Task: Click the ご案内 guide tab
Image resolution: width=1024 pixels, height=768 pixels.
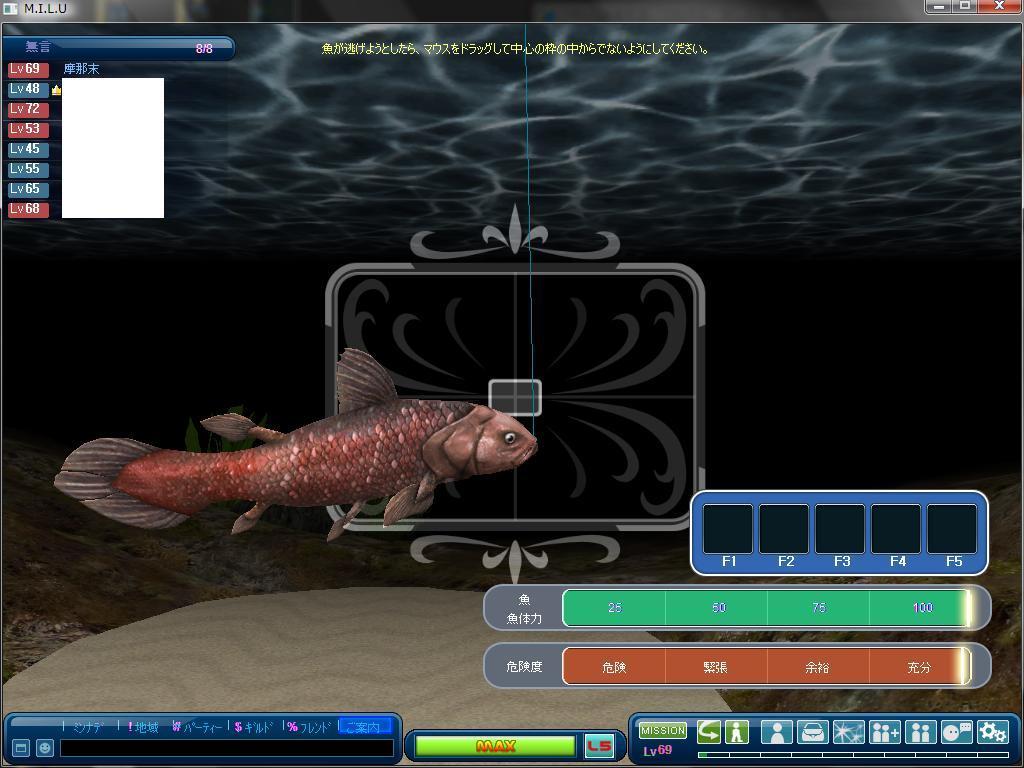Action: pyautogui.click(x=363, y=727)
